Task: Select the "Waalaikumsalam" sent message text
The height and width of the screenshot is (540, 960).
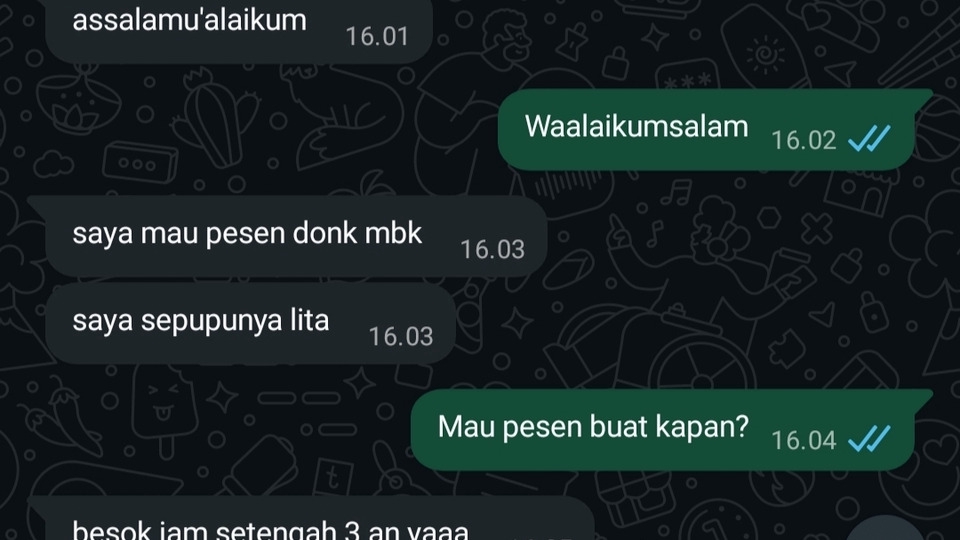Action: tap(636, 127)
